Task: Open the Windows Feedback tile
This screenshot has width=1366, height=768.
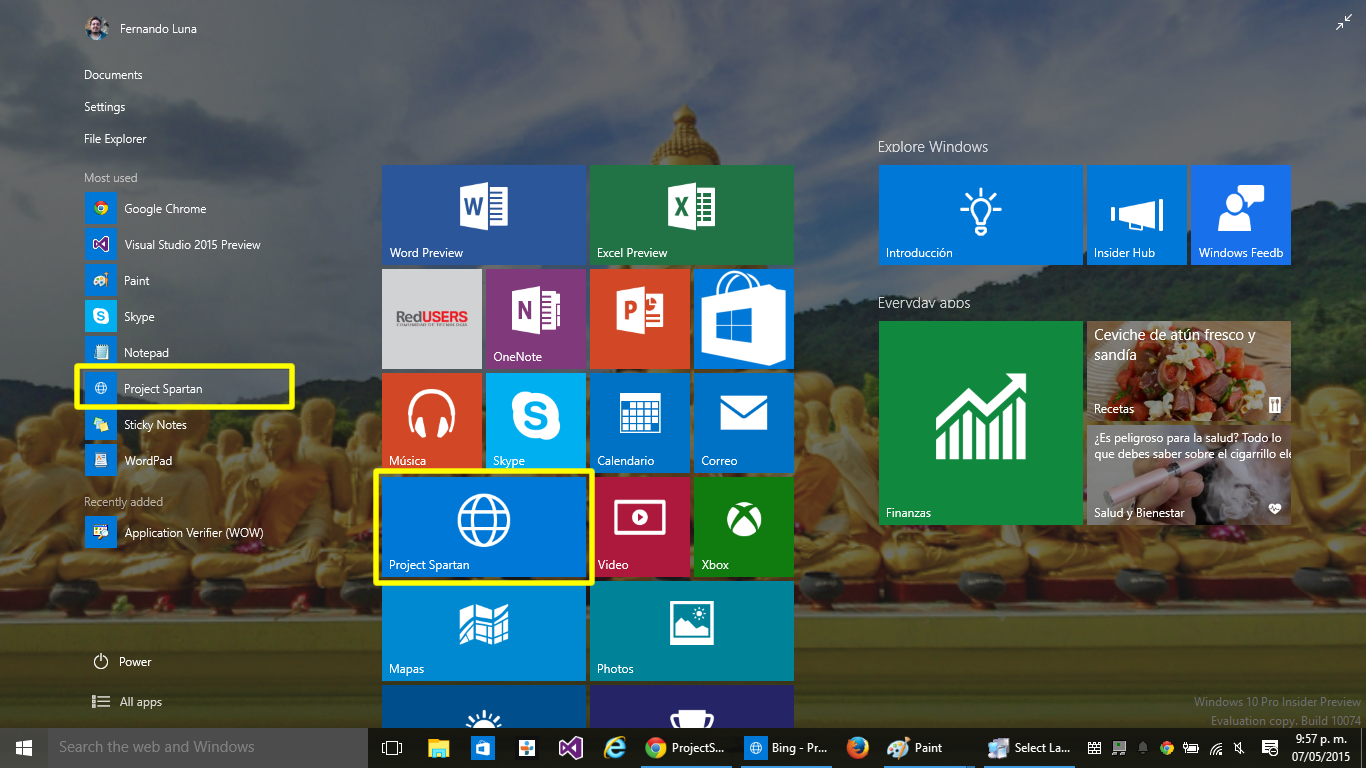Action: pos(1241,215)
